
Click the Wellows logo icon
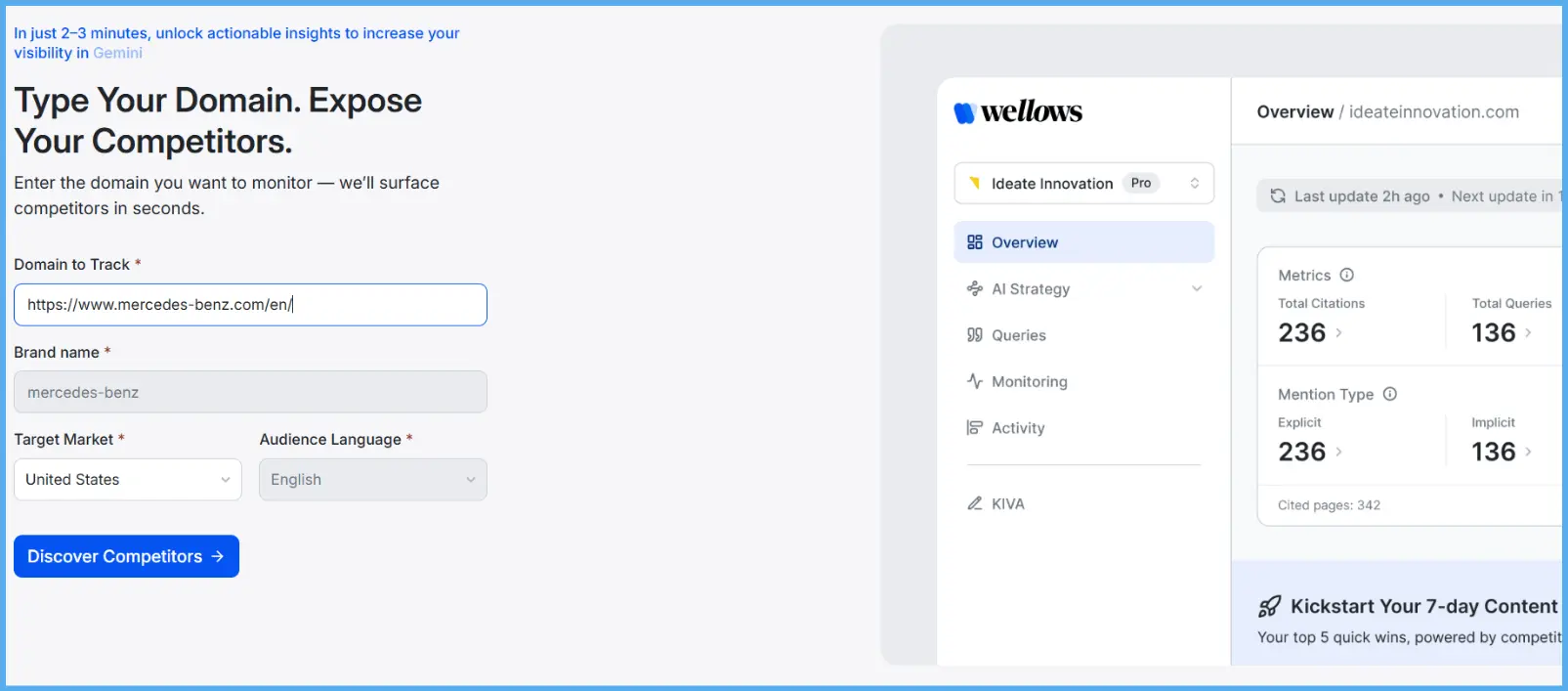coord(965,113)
